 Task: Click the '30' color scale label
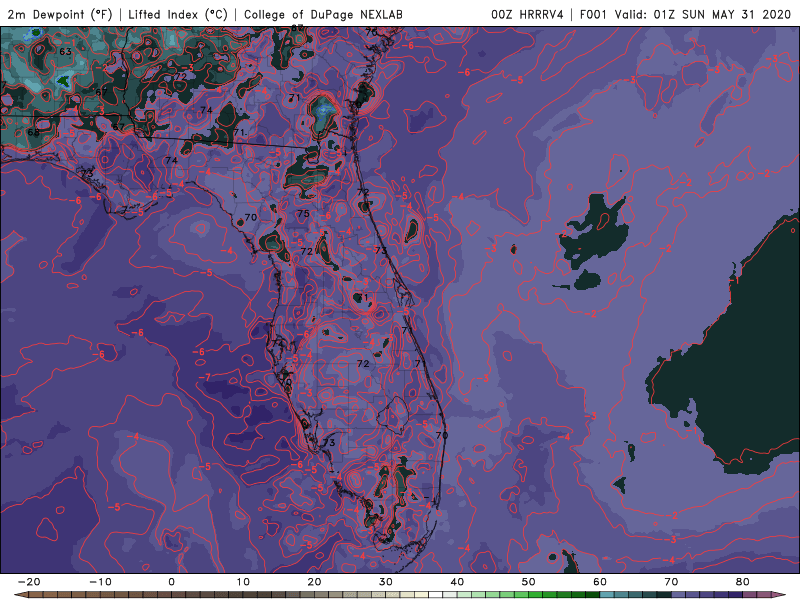[386, 582]
